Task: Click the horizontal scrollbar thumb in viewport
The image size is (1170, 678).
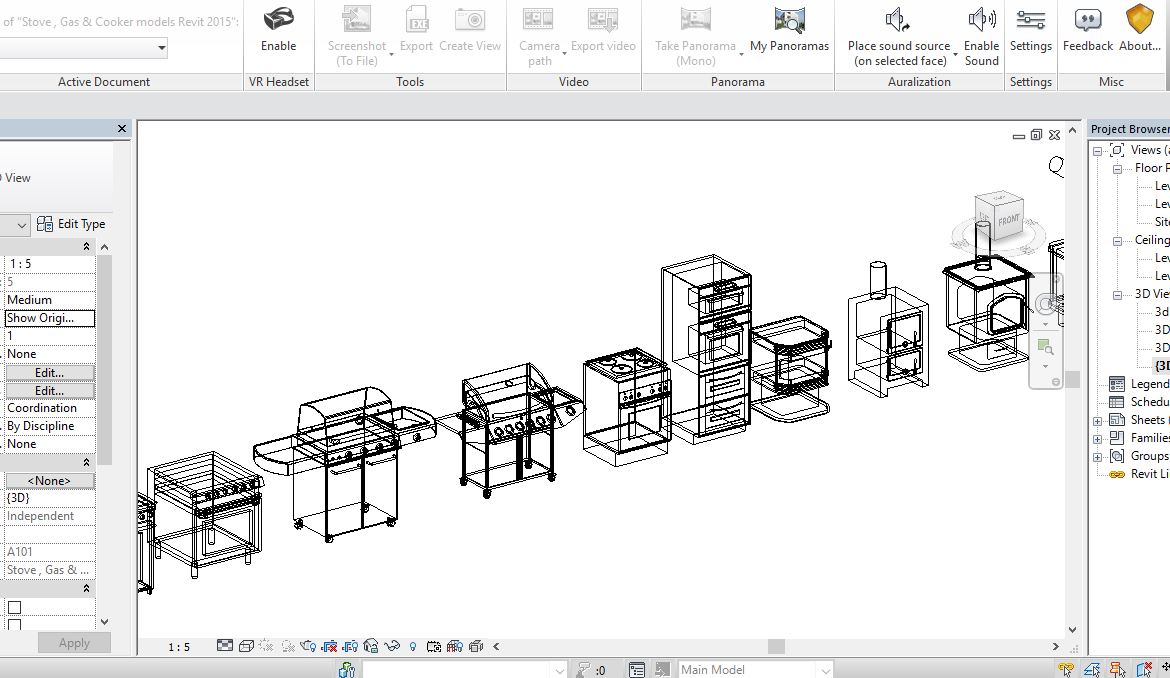Action: (776, 647)
